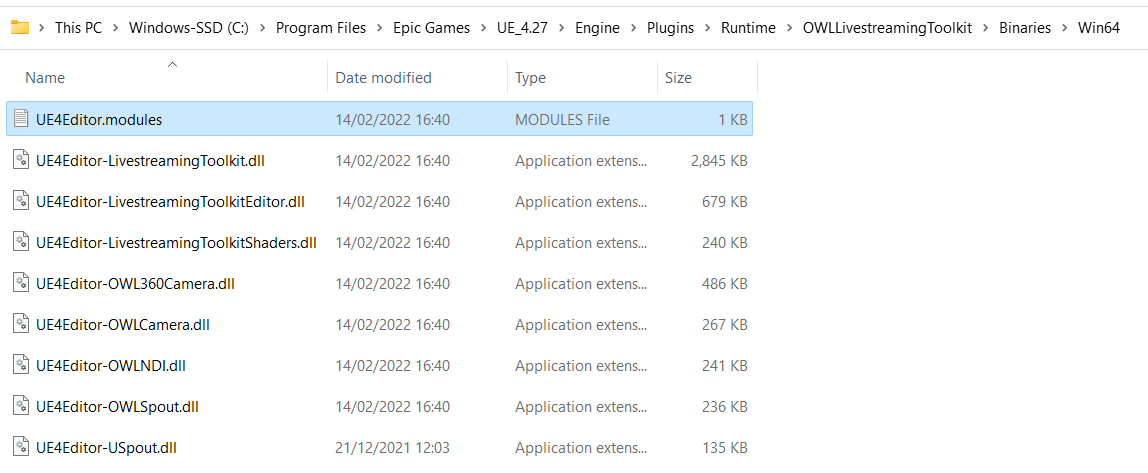Image resolution: width=1148 pixels, height=473 pixels.
Task: Navigate to OWLLivestreamingToolkit breadcrumb
Action: (x=887, y=28)
